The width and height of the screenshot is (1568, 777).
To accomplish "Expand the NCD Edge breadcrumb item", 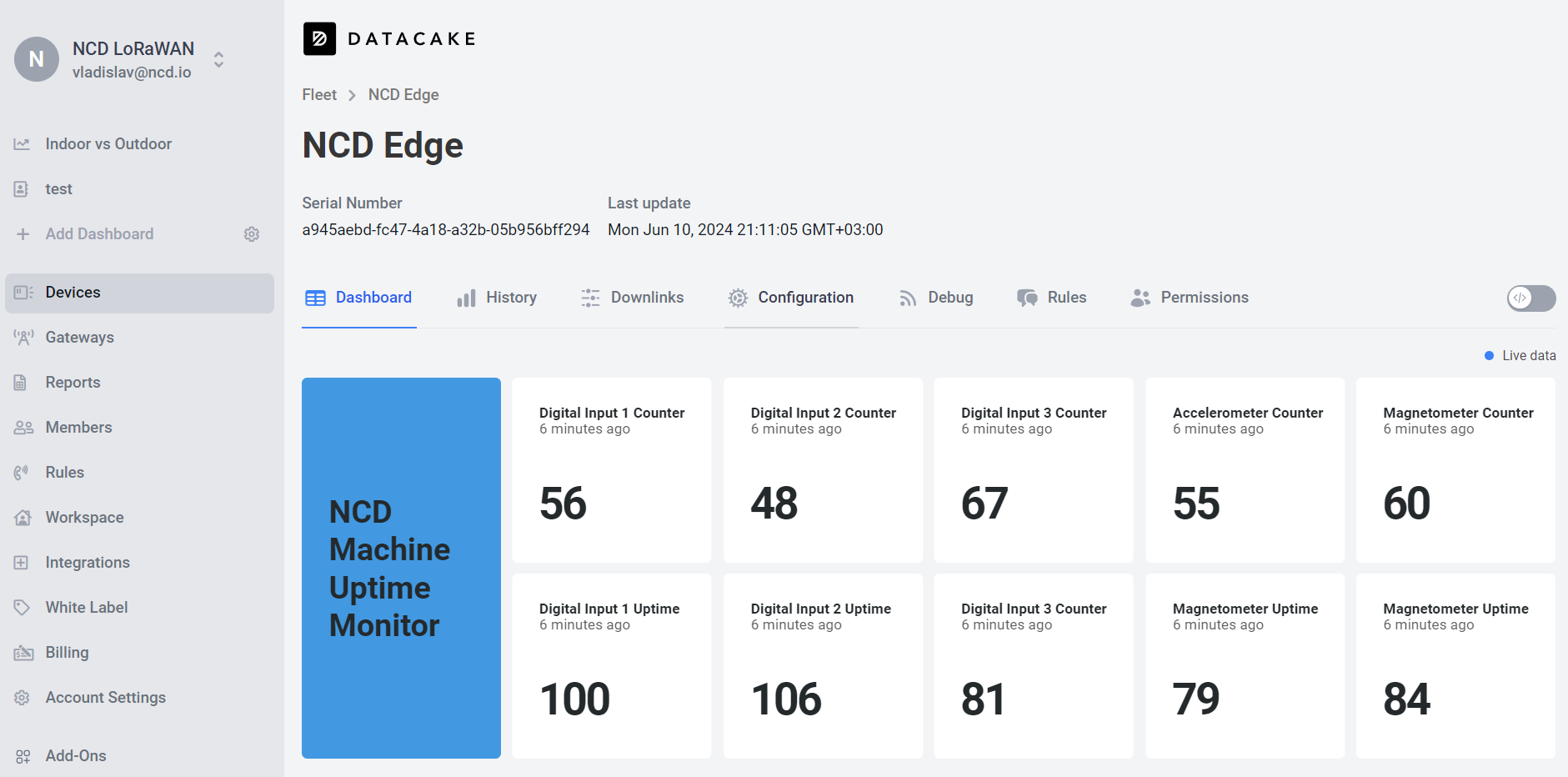I will [403, 94].
